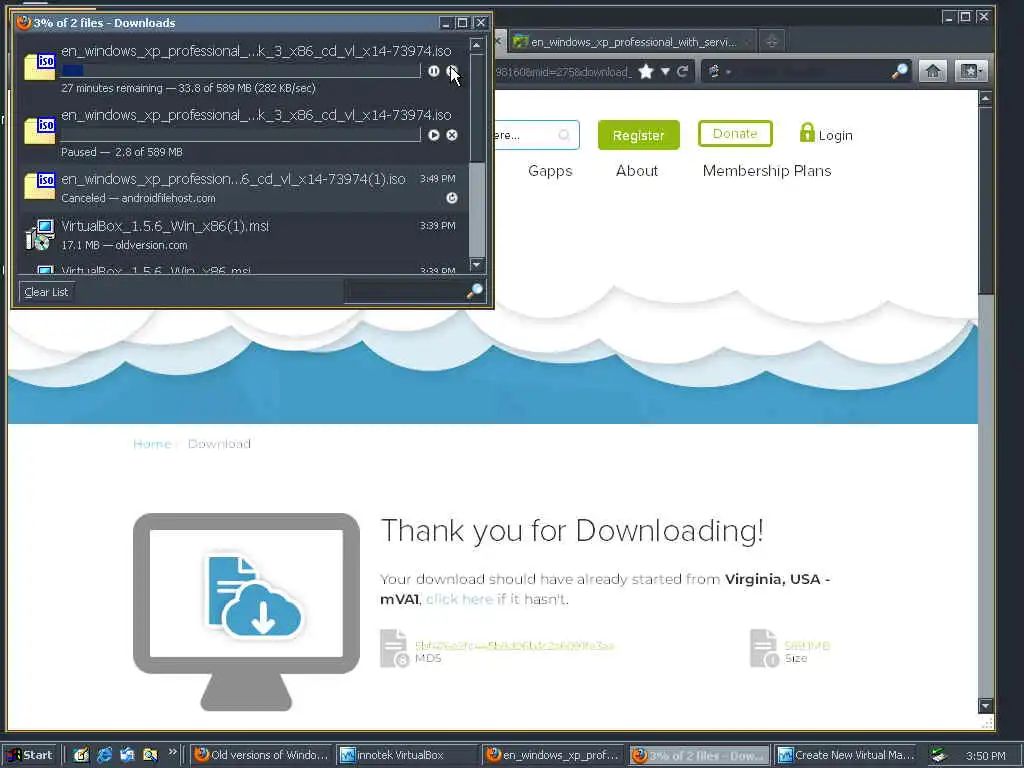Click the Donate button
Image resolution: width=1024 pixels, height=768 pixels.
(735, 134)
